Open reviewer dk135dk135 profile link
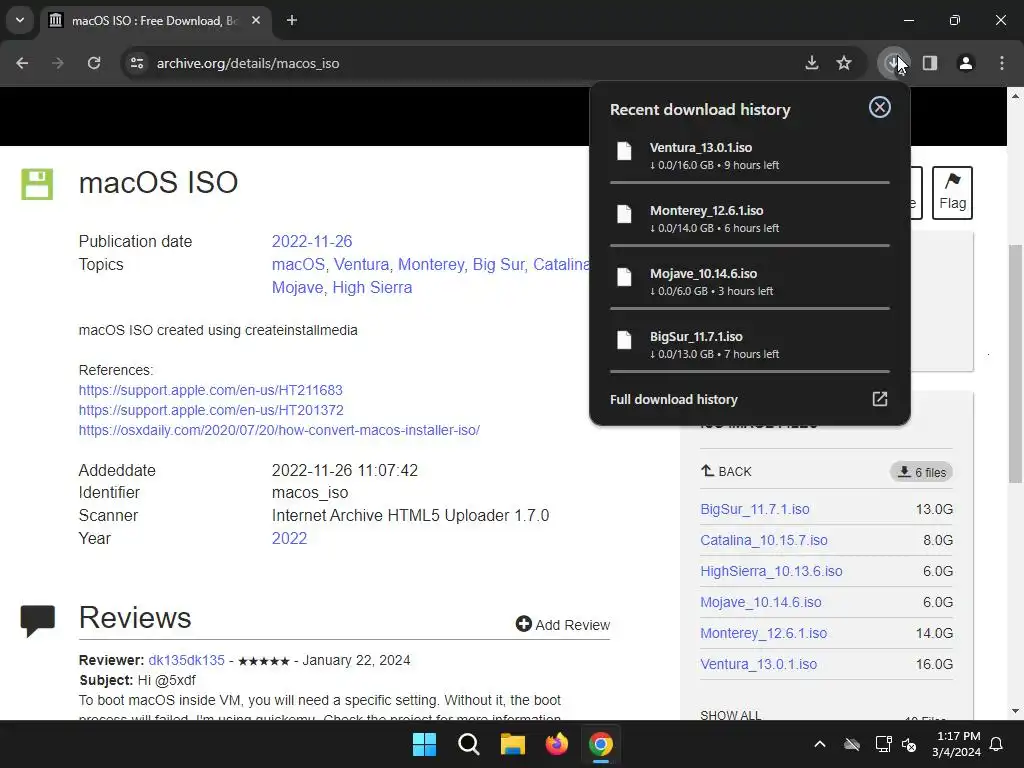1024x768 pixels. coord(186,660)
